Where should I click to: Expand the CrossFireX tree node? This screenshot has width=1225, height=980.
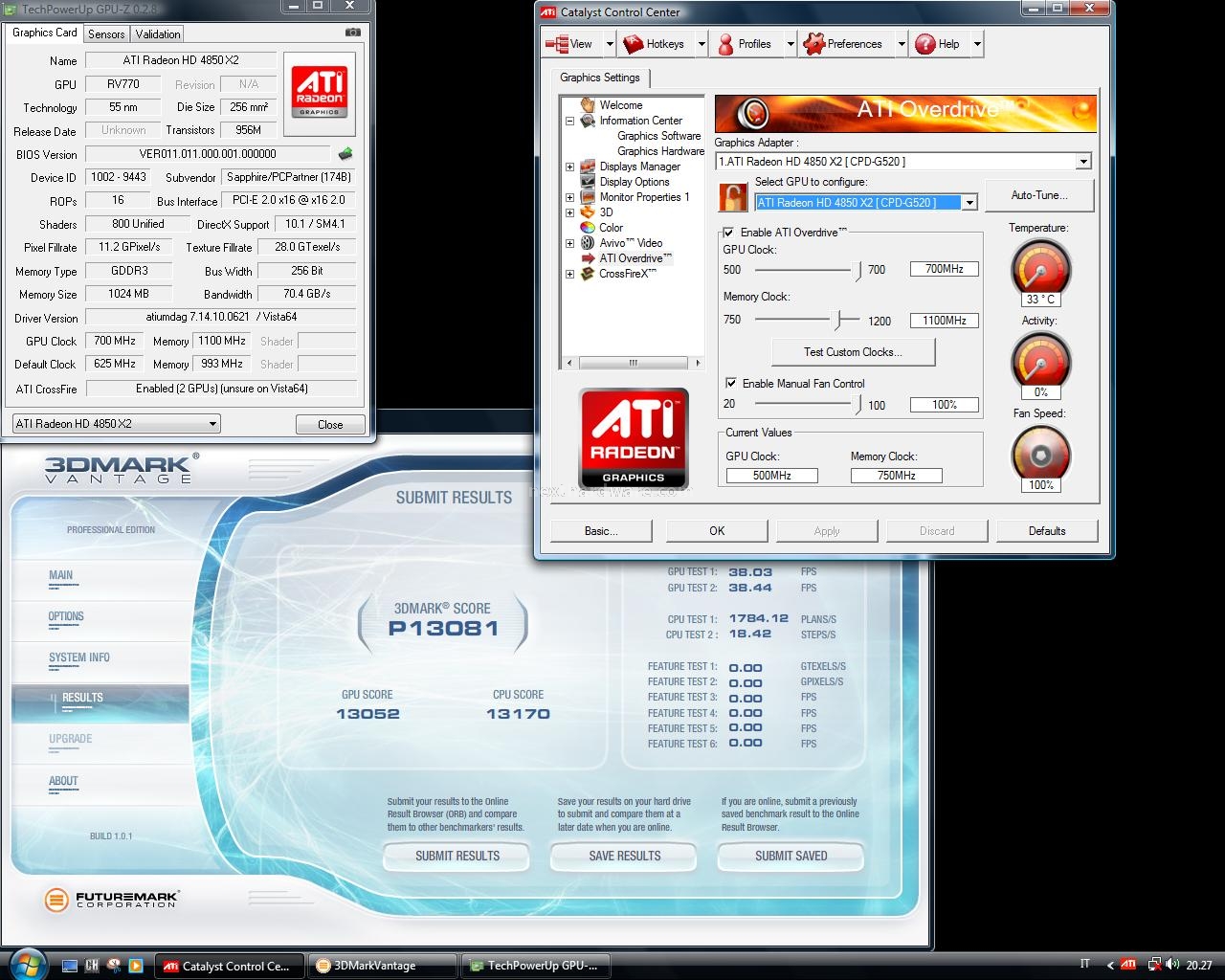pos(569,274)
